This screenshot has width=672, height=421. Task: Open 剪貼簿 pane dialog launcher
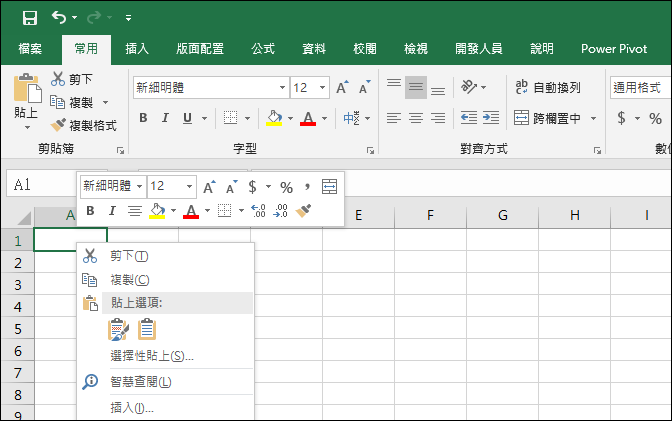coord(120,150)
